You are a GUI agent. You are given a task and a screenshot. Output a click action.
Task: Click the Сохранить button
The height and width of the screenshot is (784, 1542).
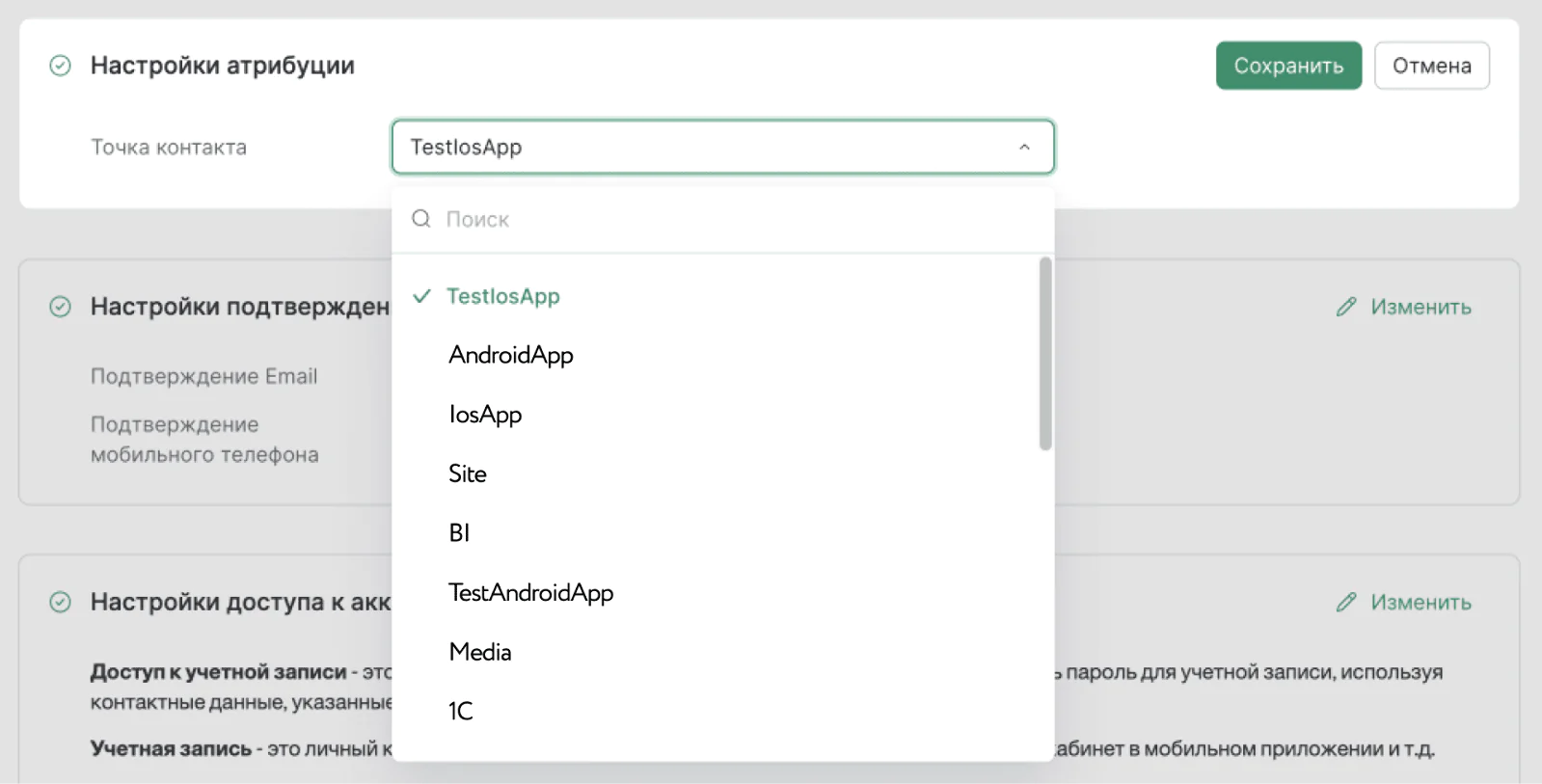(1288, 66)
